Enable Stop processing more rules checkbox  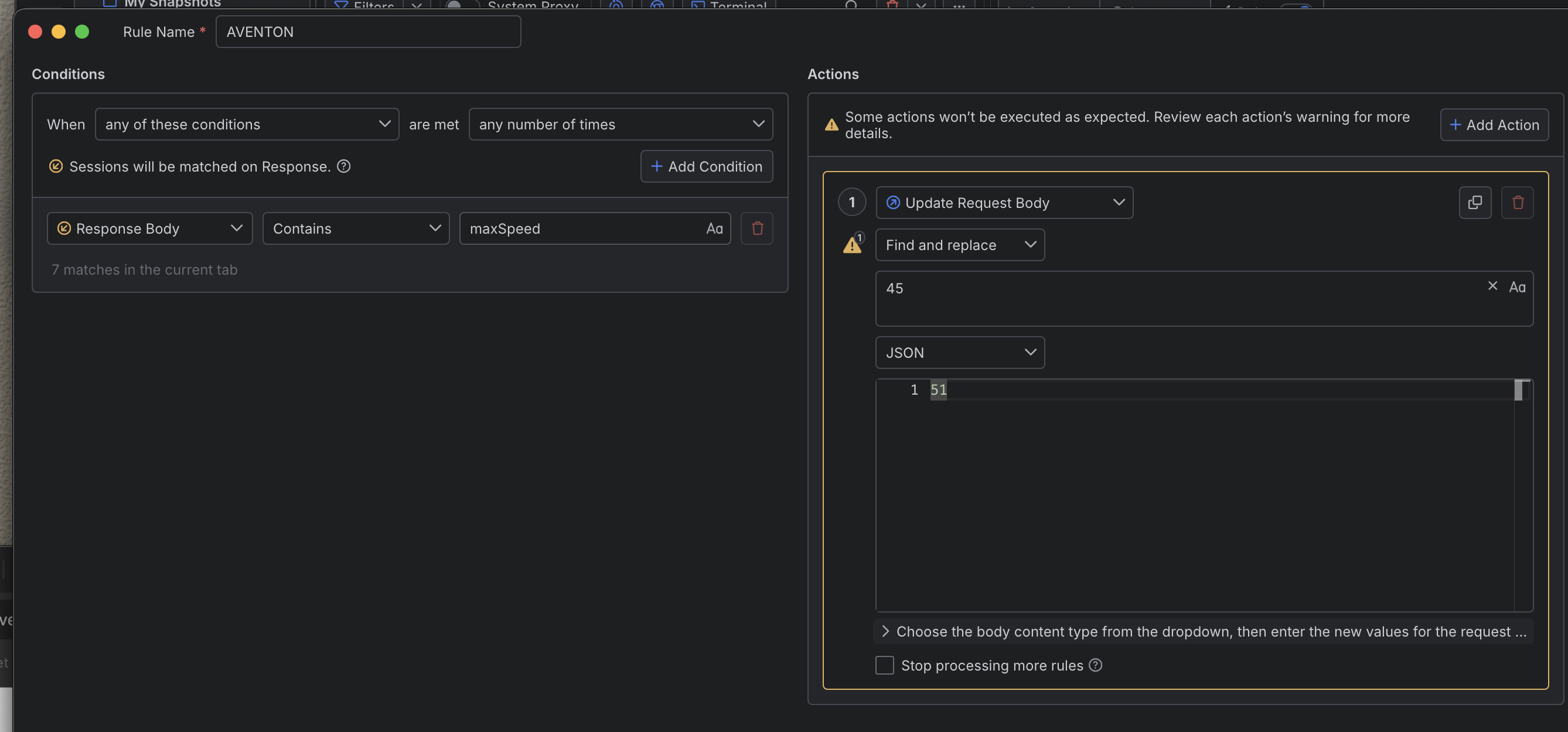[884, 665]
